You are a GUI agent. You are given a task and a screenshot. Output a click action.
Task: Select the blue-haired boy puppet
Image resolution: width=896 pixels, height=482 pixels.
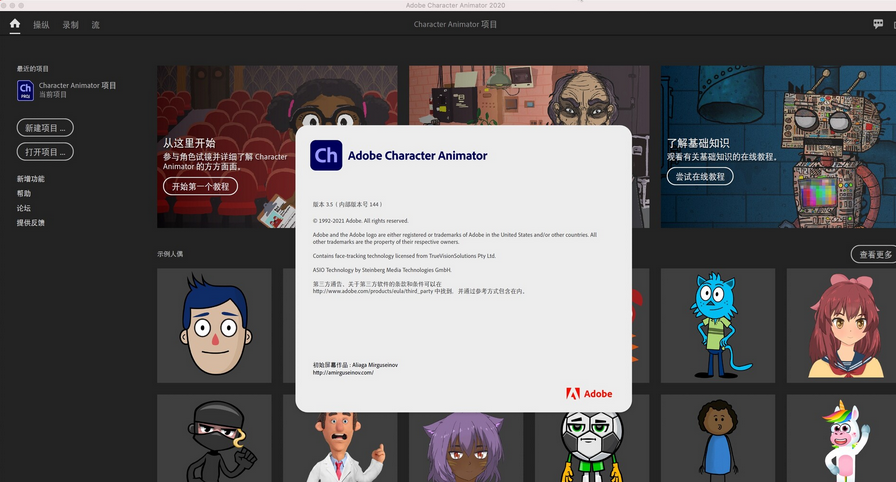[x=214, y=325]
